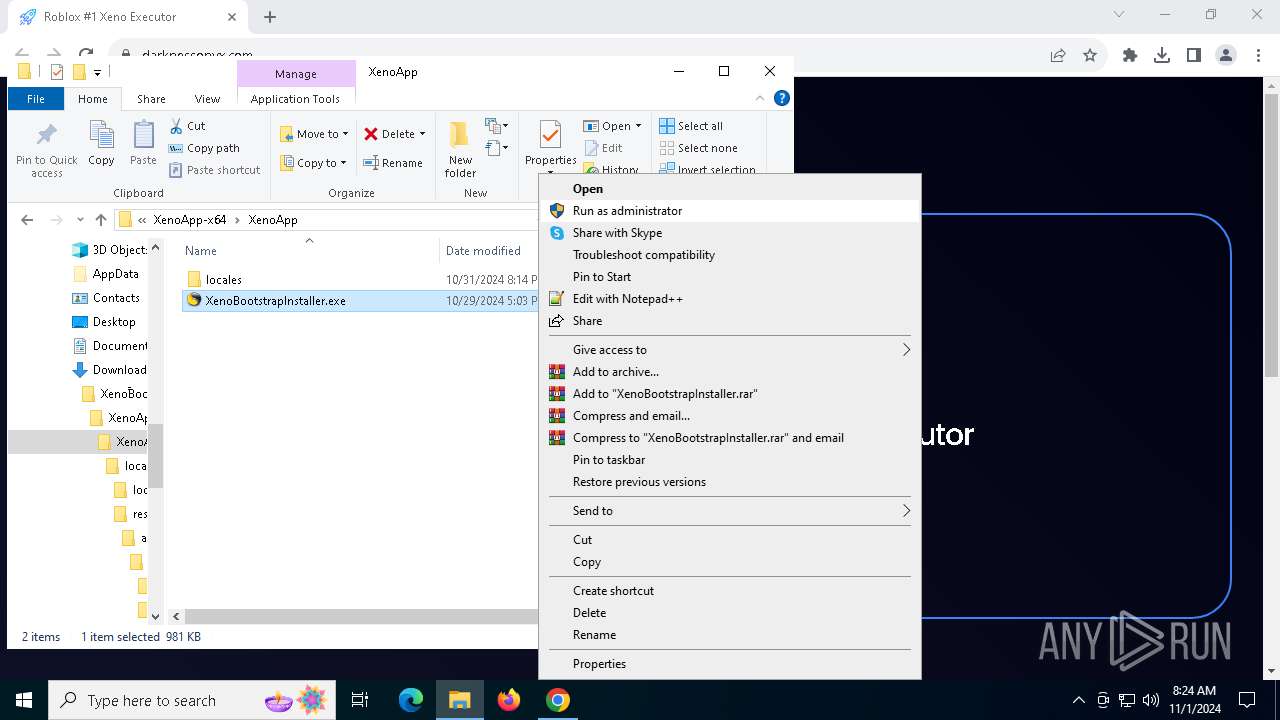Expand Send to submenu
1280x720 pixels.
tap(729, 511)
